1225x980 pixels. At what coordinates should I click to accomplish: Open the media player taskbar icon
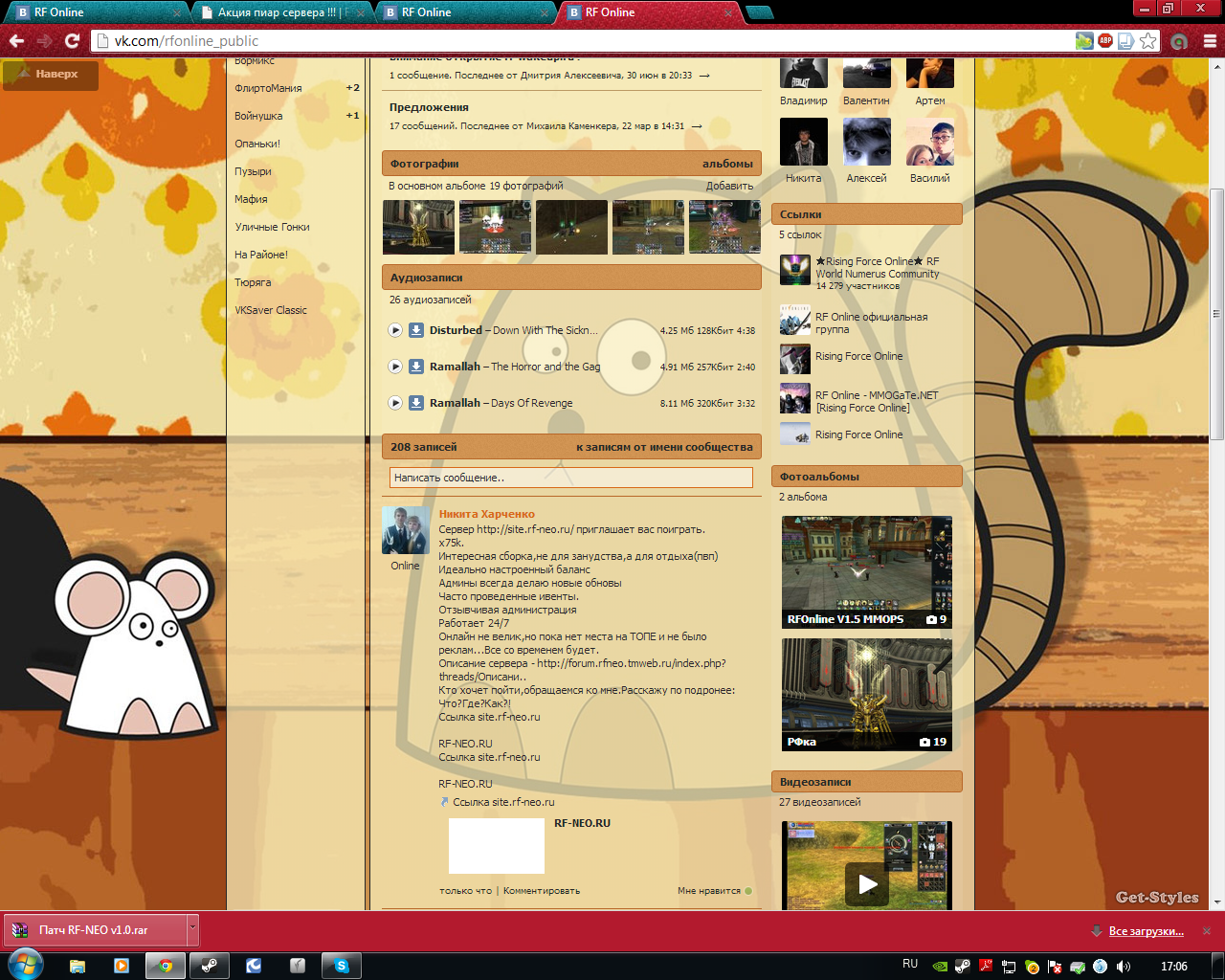point(122,966)
